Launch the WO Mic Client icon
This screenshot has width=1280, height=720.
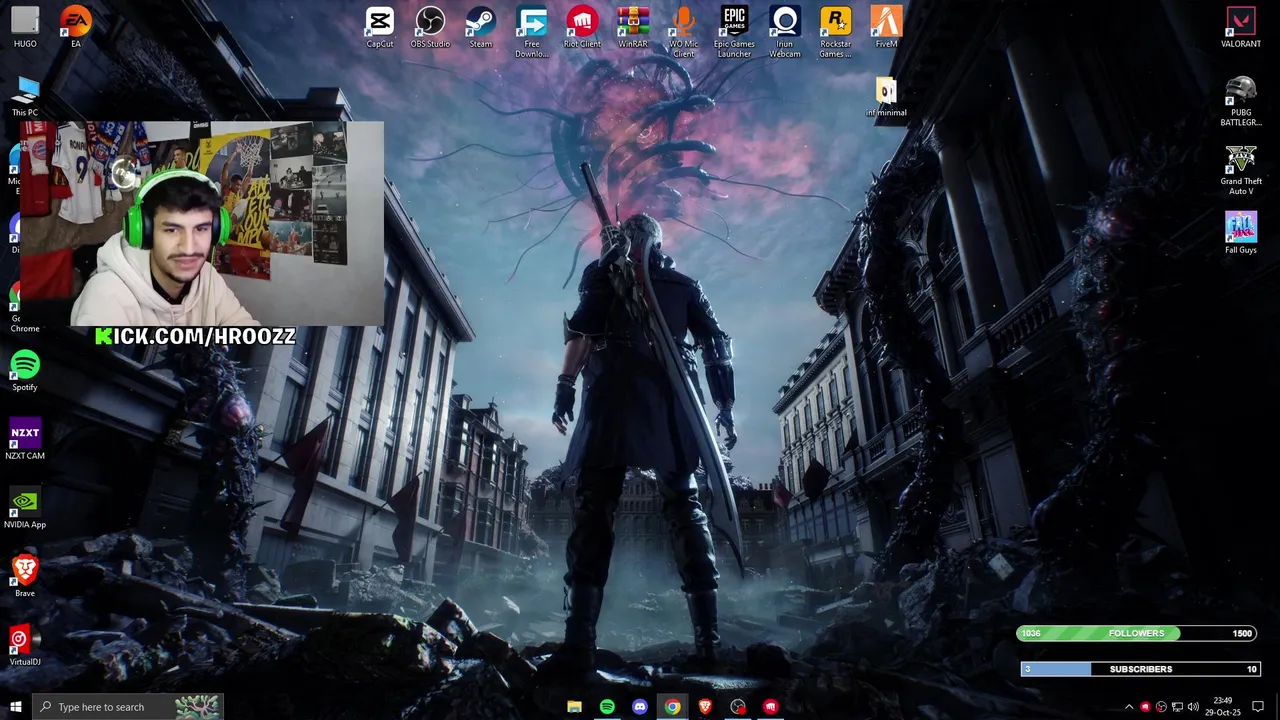[x=684, y=32]
